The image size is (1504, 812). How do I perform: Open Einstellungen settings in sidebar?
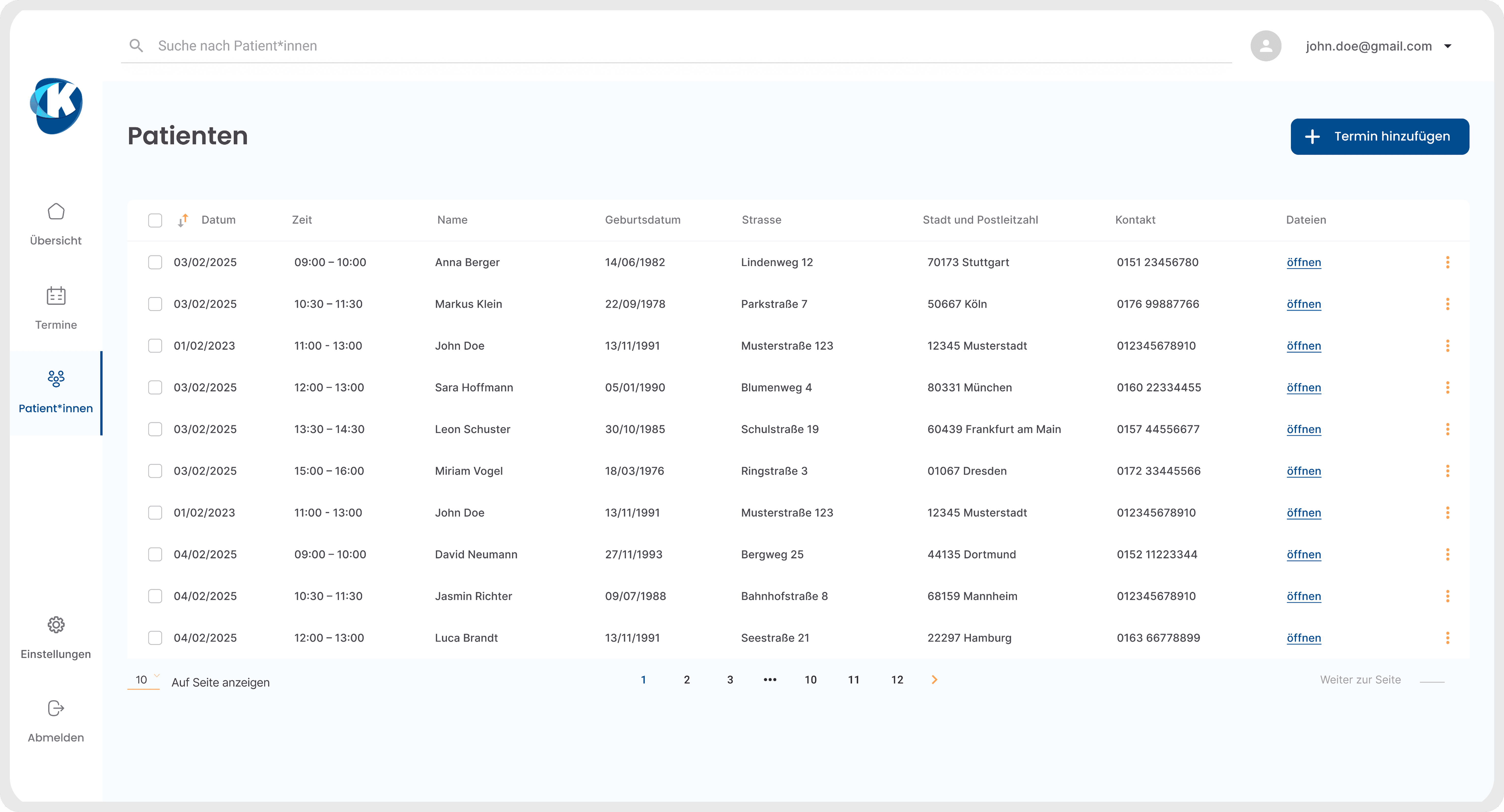[x=56, y=637]
